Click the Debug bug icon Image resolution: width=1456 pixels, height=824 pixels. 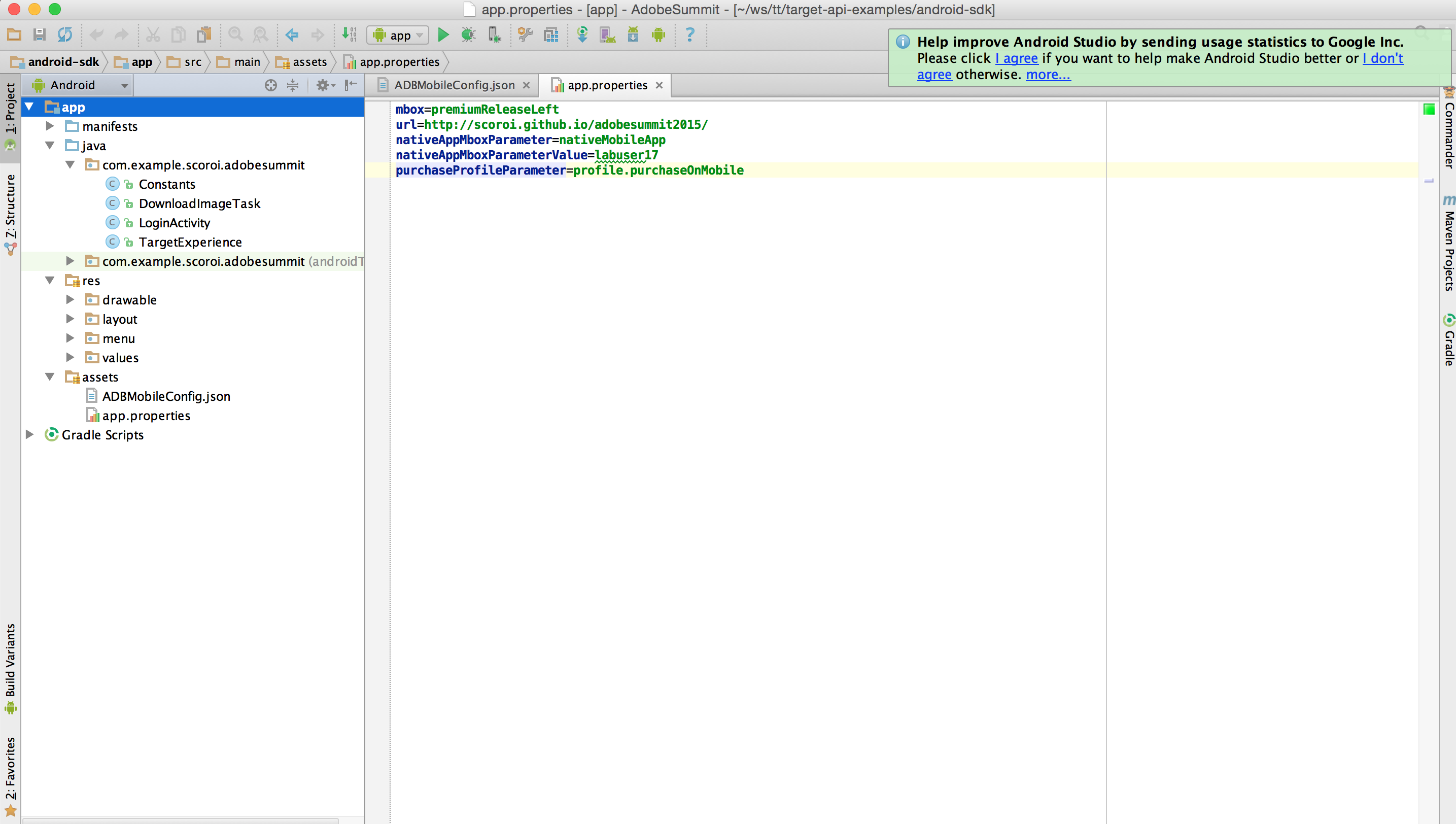click(468, 35)
